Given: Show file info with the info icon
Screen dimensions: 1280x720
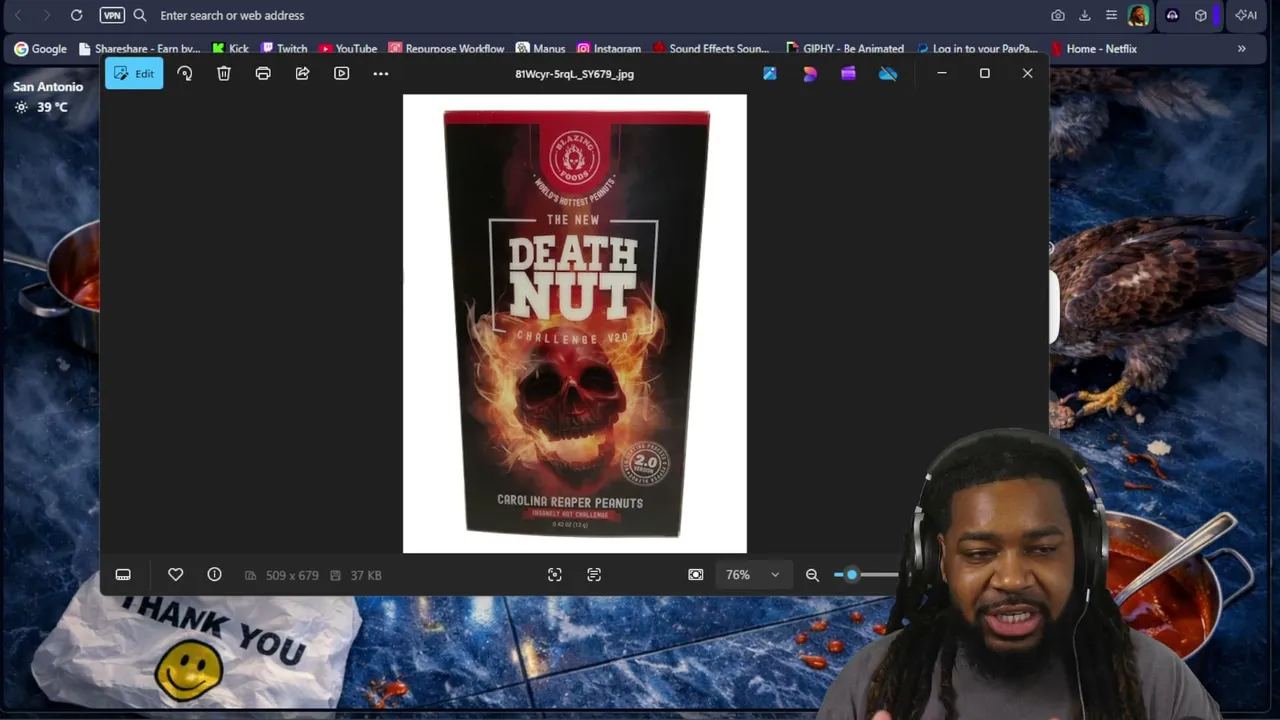Looking at the screenshot, I should (x=214, y=575).
